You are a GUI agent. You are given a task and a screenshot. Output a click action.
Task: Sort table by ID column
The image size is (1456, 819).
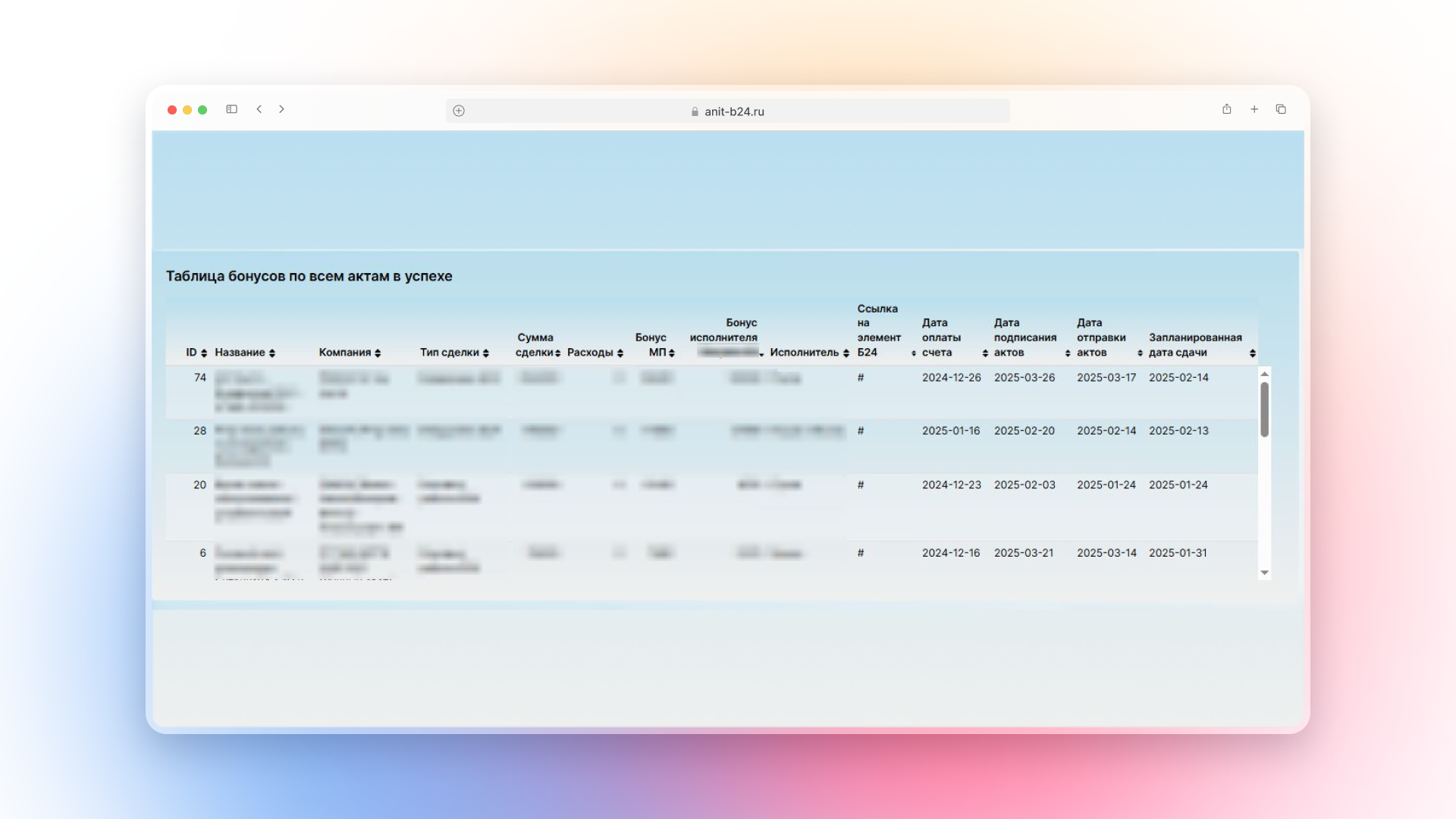[x=204, y=353]
